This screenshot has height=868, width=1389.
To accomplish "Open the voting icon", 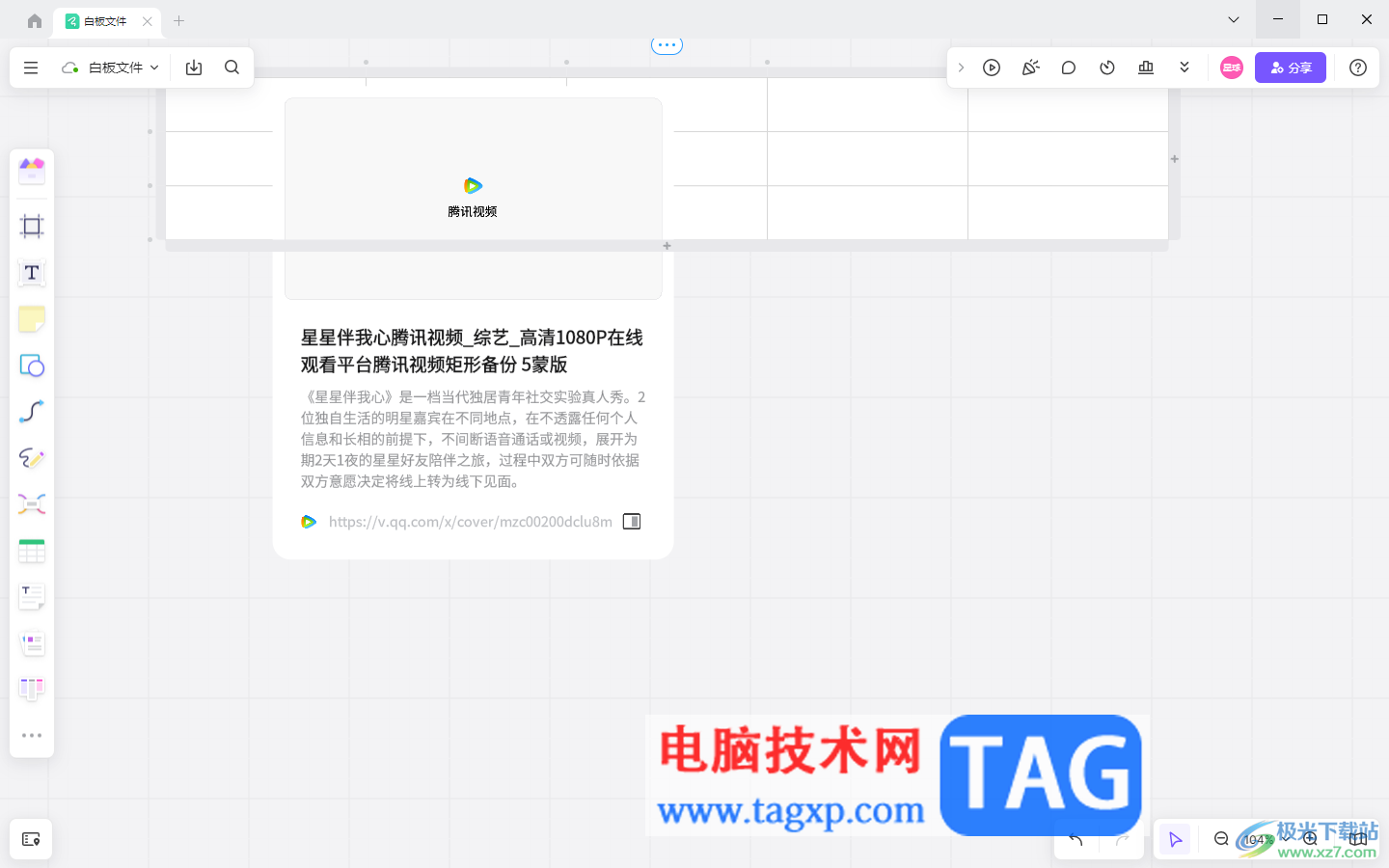I will point(1146,68).
